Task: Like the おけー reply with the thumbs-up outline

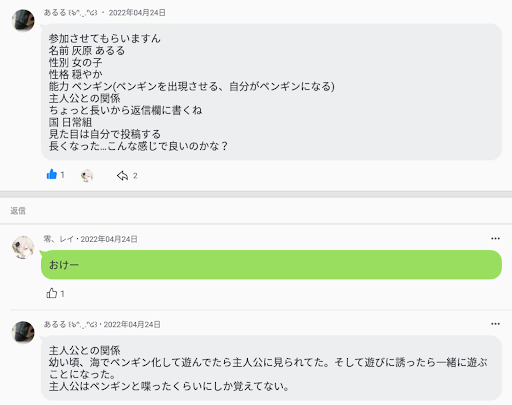Action: (52, 293)
